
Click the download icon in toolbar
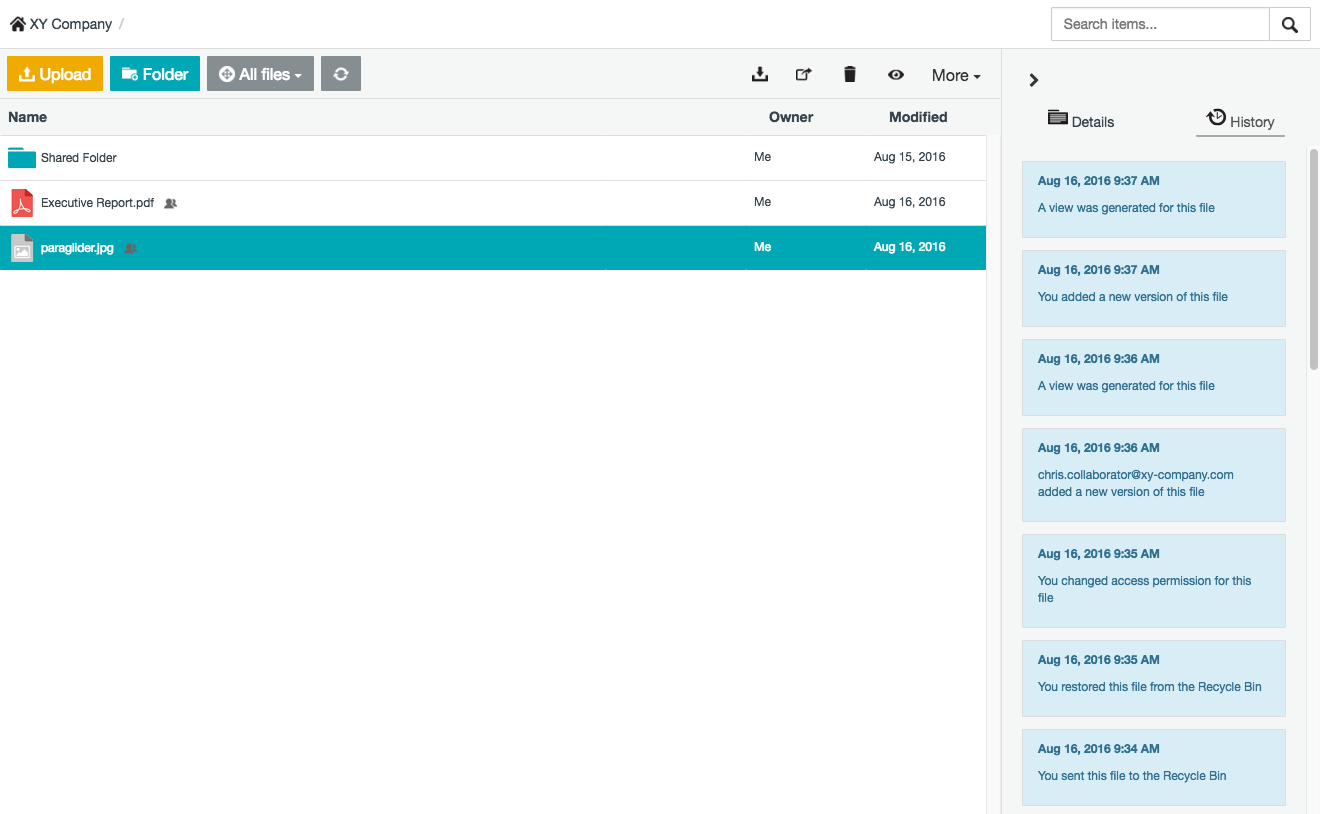point(760,74)
